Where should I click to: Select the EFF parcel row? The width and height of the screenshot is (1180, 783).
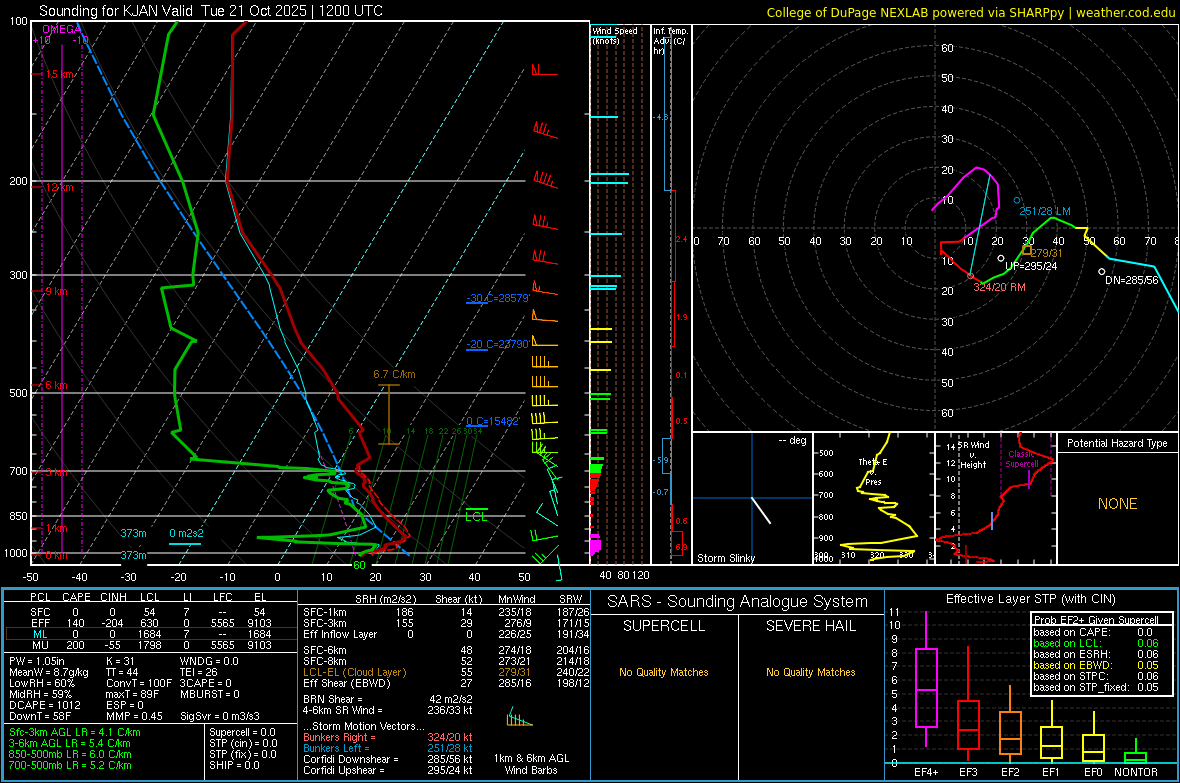coord(150,623)
